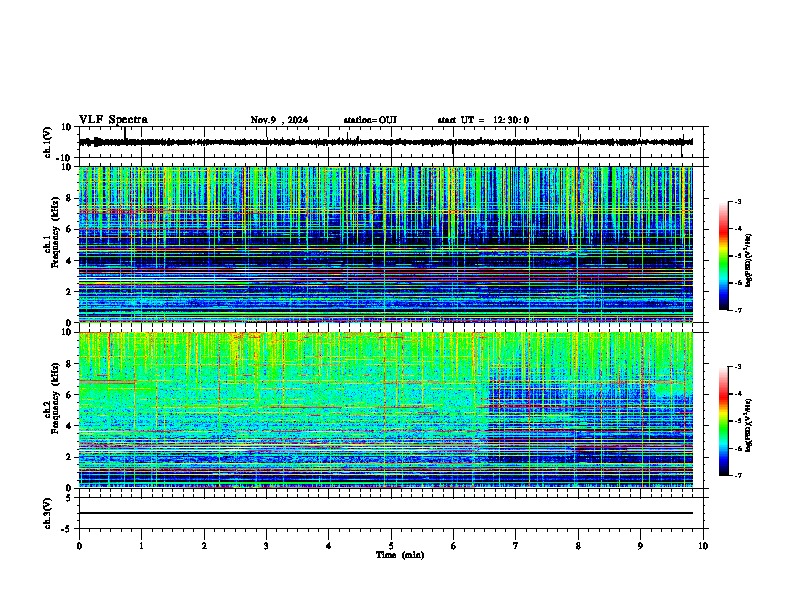Select the "start UT = 12:30: 0" text
The height and width of the screenshot is (612, 792).
click(483, 120)
